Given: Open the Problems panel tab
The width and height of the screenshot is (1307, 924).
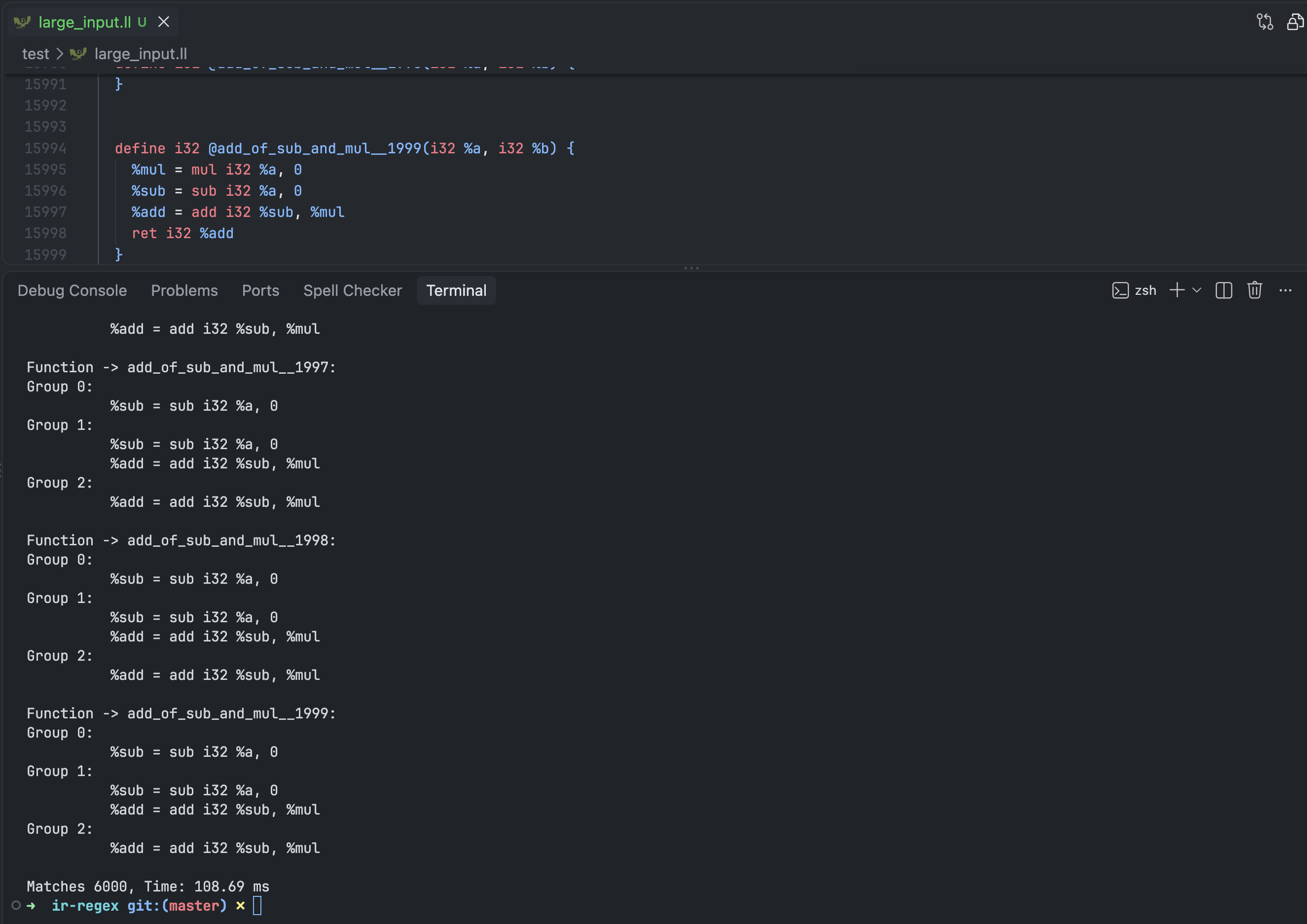Looking at the screenshot, I should coord(184,291).
